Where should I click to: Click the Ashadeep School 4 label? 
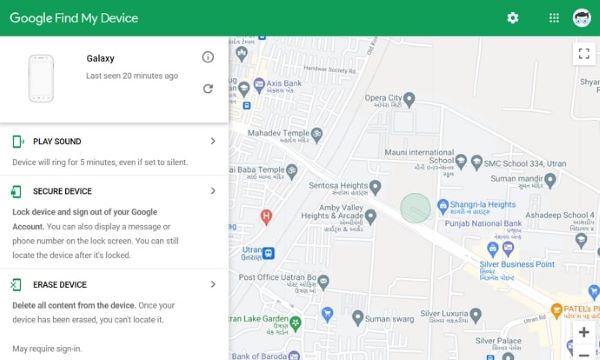[560, 215]
